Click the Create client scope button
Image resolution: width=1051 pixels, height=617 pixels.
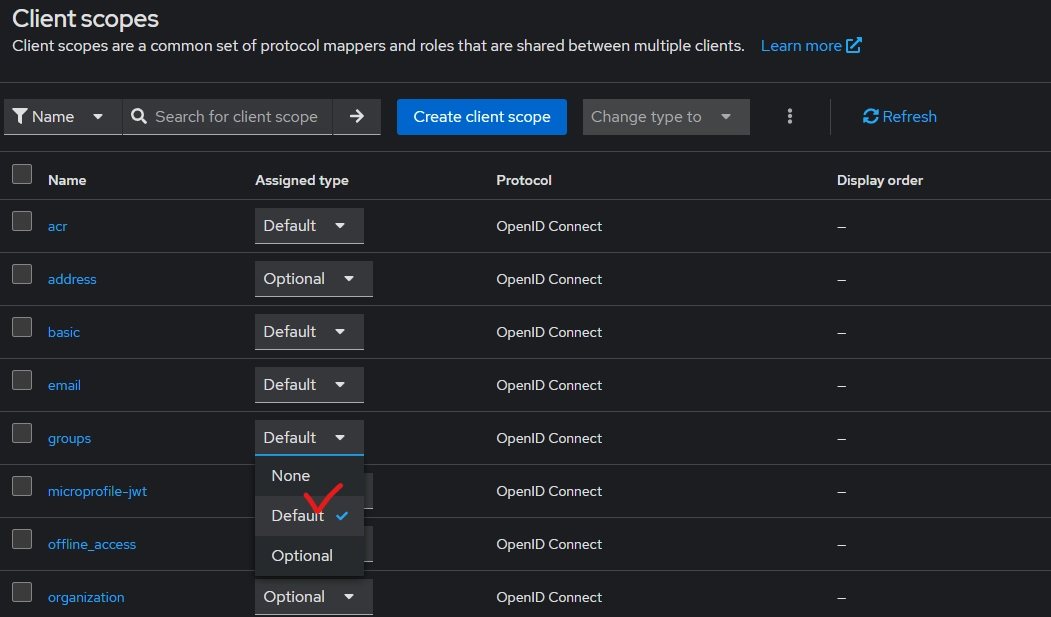482,117
